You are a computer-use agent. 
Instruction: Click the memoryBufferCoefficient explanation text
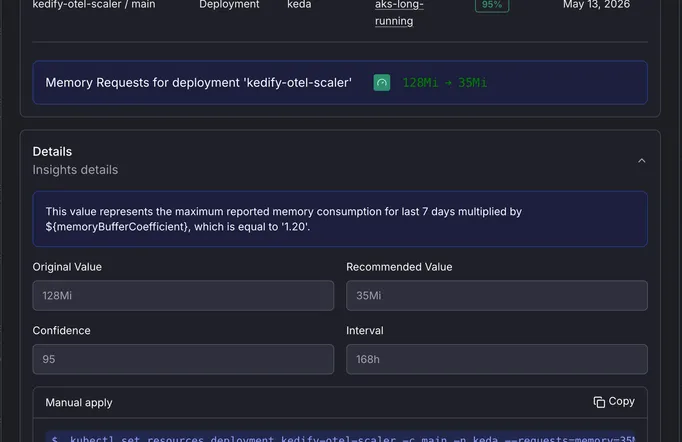[284, 219]
